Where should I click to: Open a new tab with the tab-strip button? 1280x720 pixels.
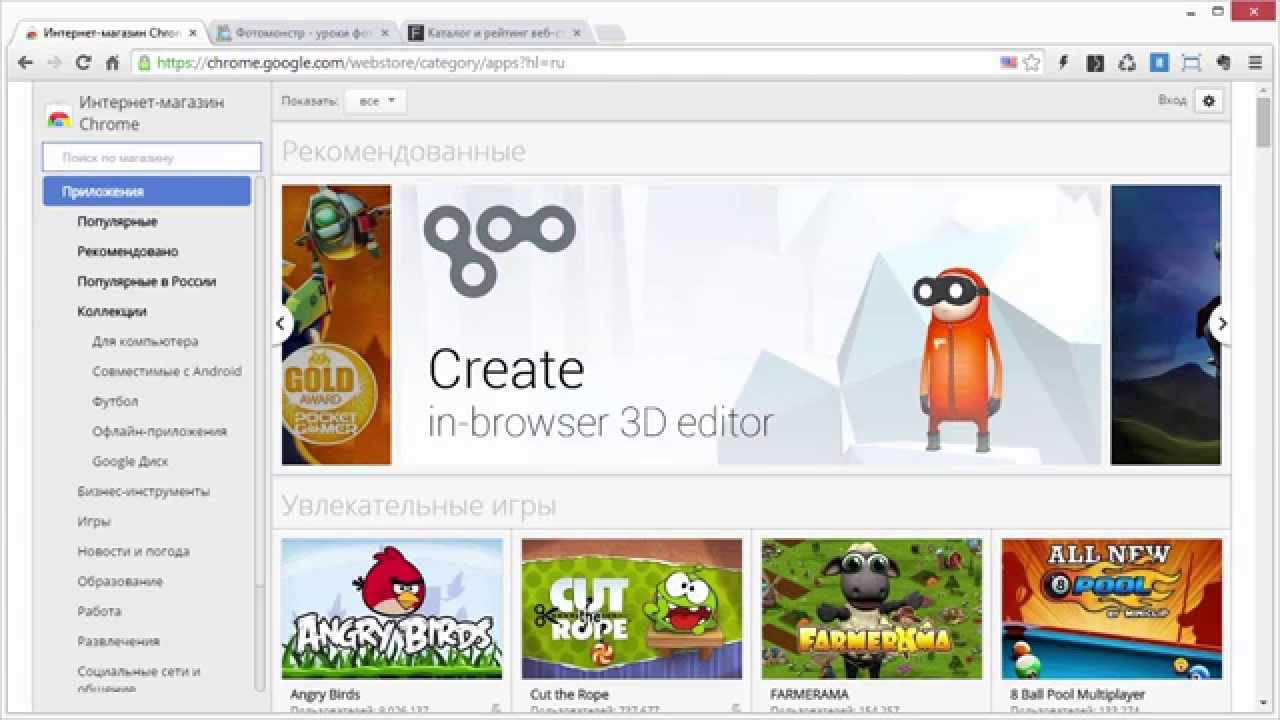pyautogui.click(x=611, y=34)
